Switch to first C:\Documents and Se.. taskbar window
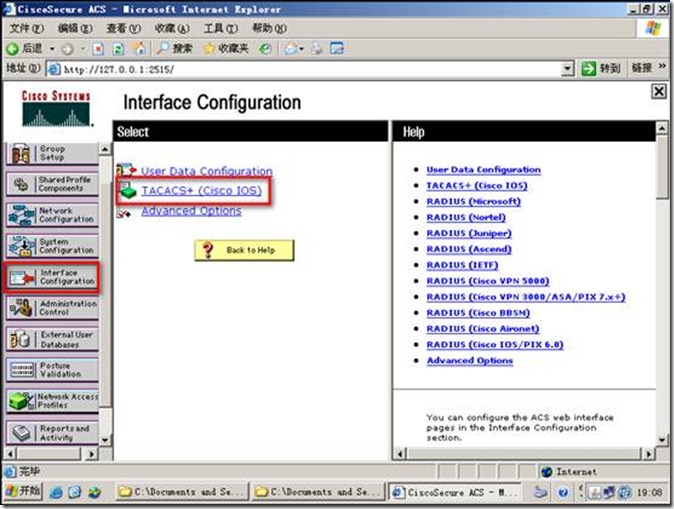 [x=182, y=492]
